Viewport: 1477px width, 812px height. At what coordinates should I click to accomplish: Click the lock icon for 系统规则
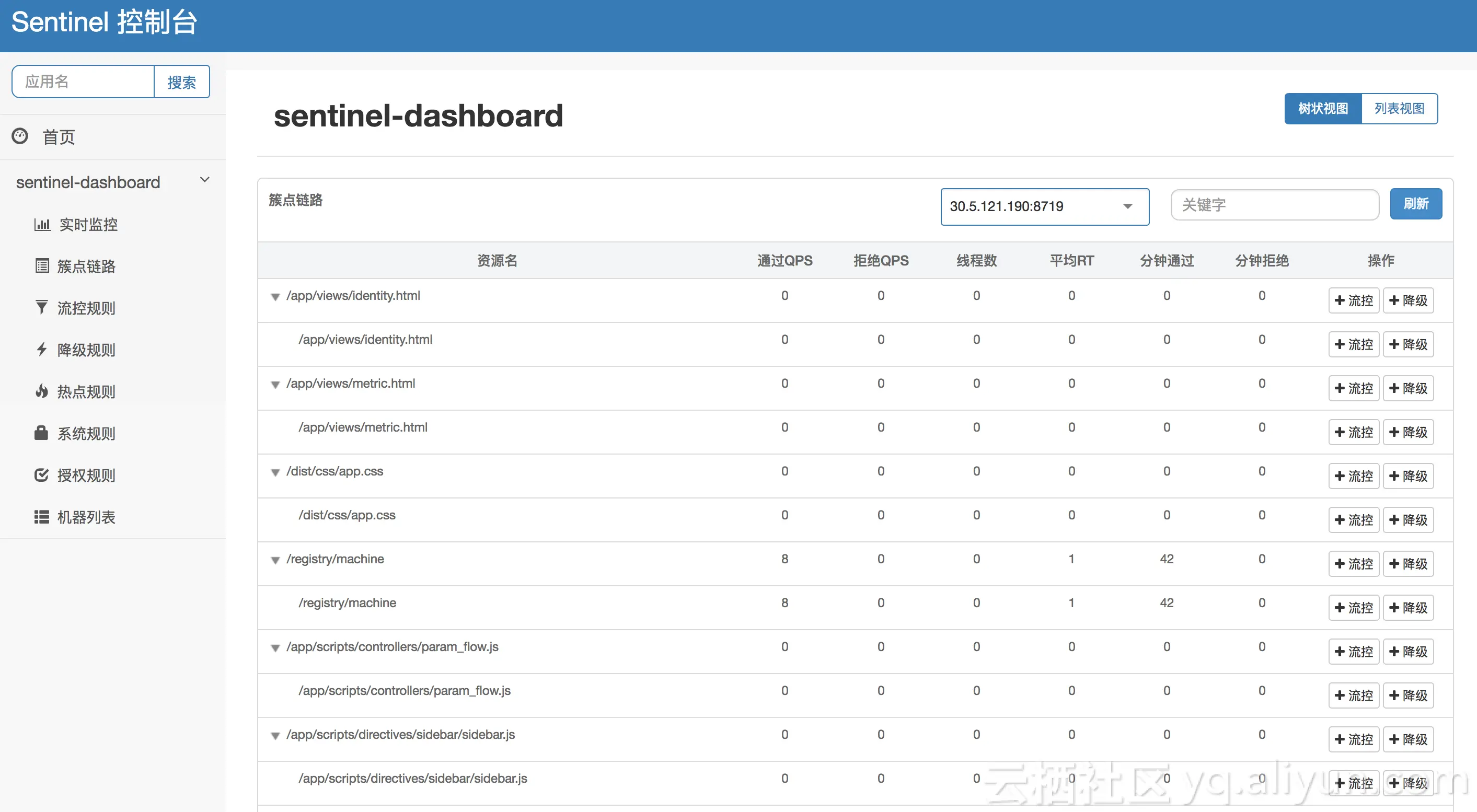[41, 433]
